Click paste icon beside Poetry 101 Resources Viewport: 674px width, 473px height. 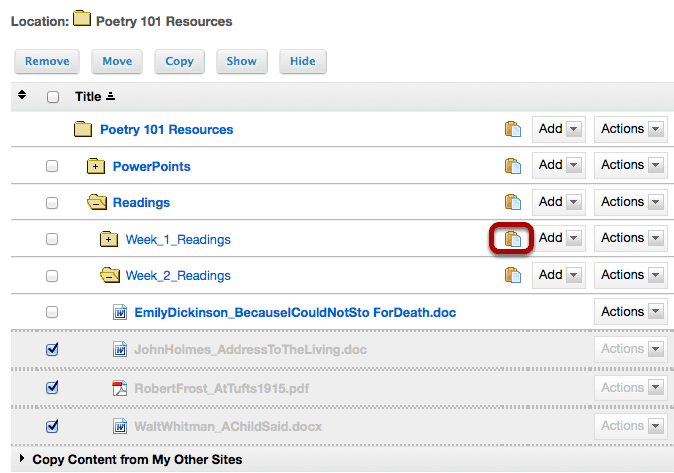(512, 129)
